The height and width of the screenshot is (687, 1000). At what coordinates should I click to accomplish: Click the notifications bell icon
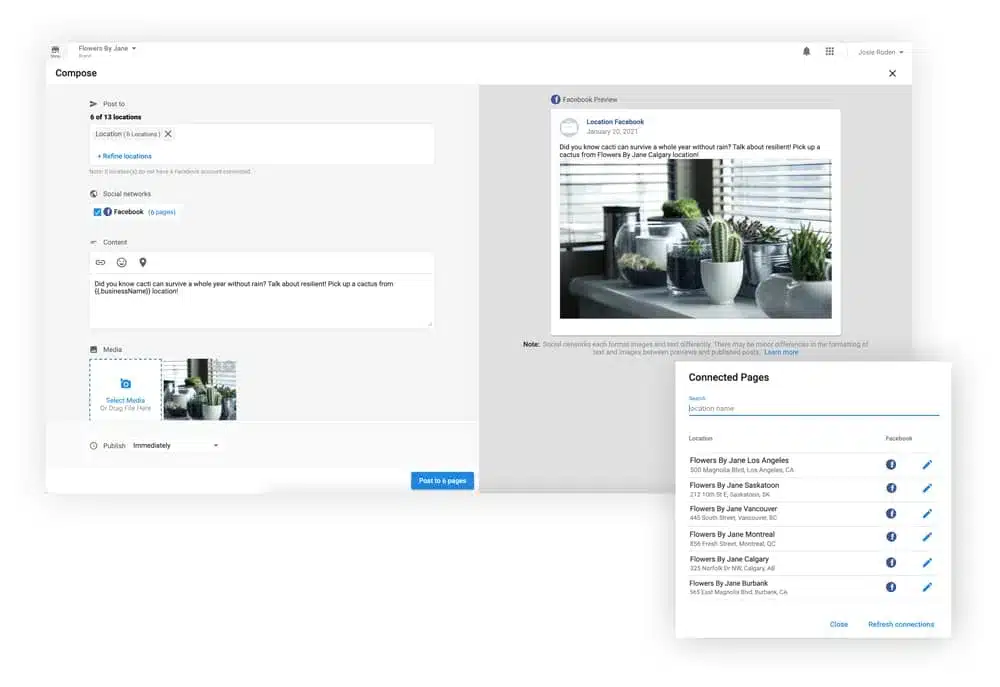(806, 51)
